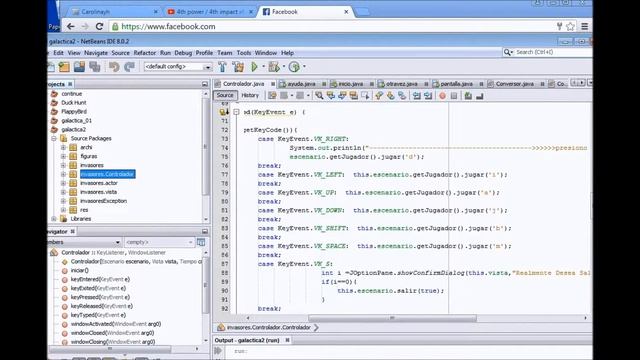Click the Projects panel down scroll arrow
This screenshot has width=640, height=360.
click(x=205, y=219)
